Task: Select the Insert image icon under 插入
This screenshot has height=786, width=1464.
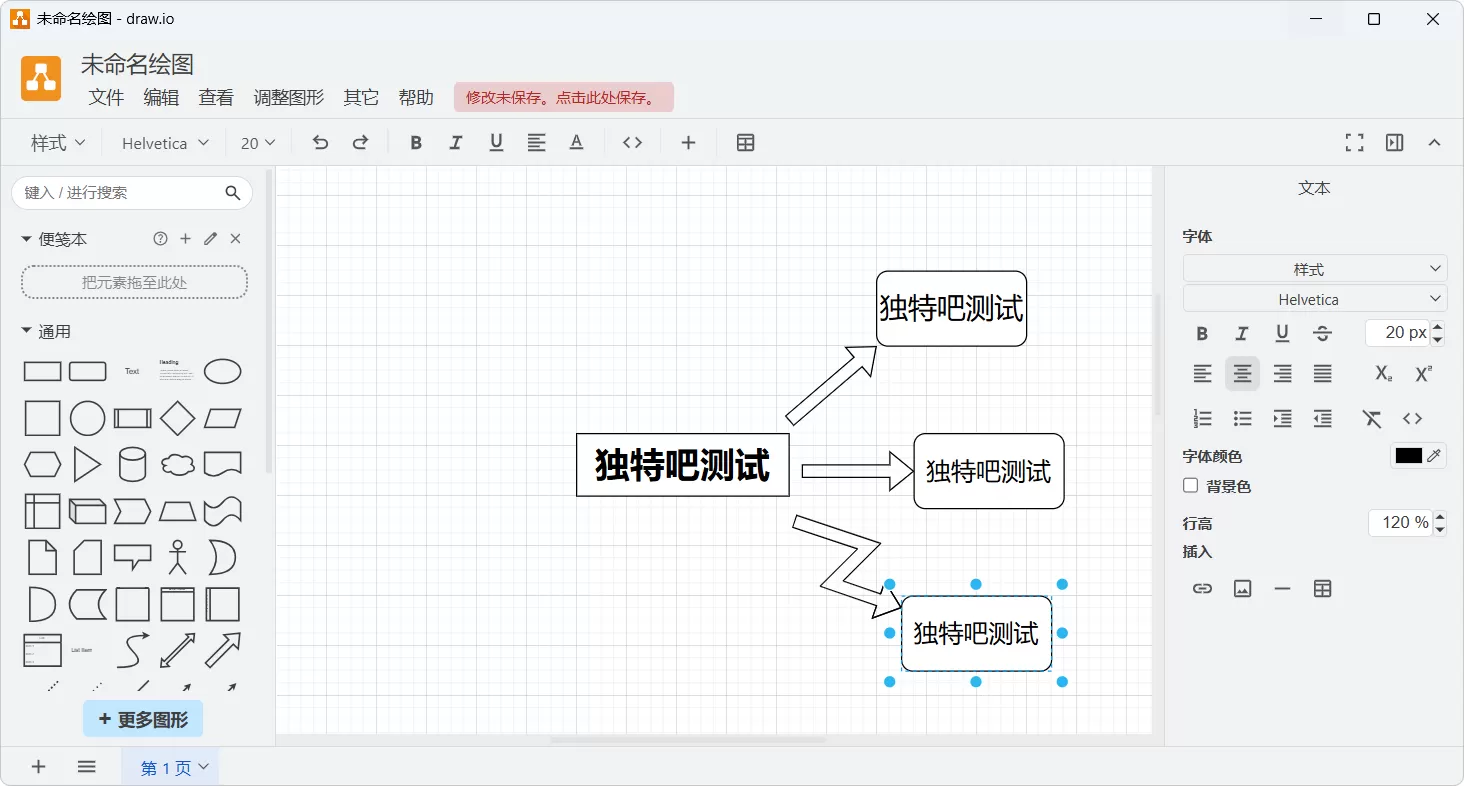Action: click(x=1242, y=588)
